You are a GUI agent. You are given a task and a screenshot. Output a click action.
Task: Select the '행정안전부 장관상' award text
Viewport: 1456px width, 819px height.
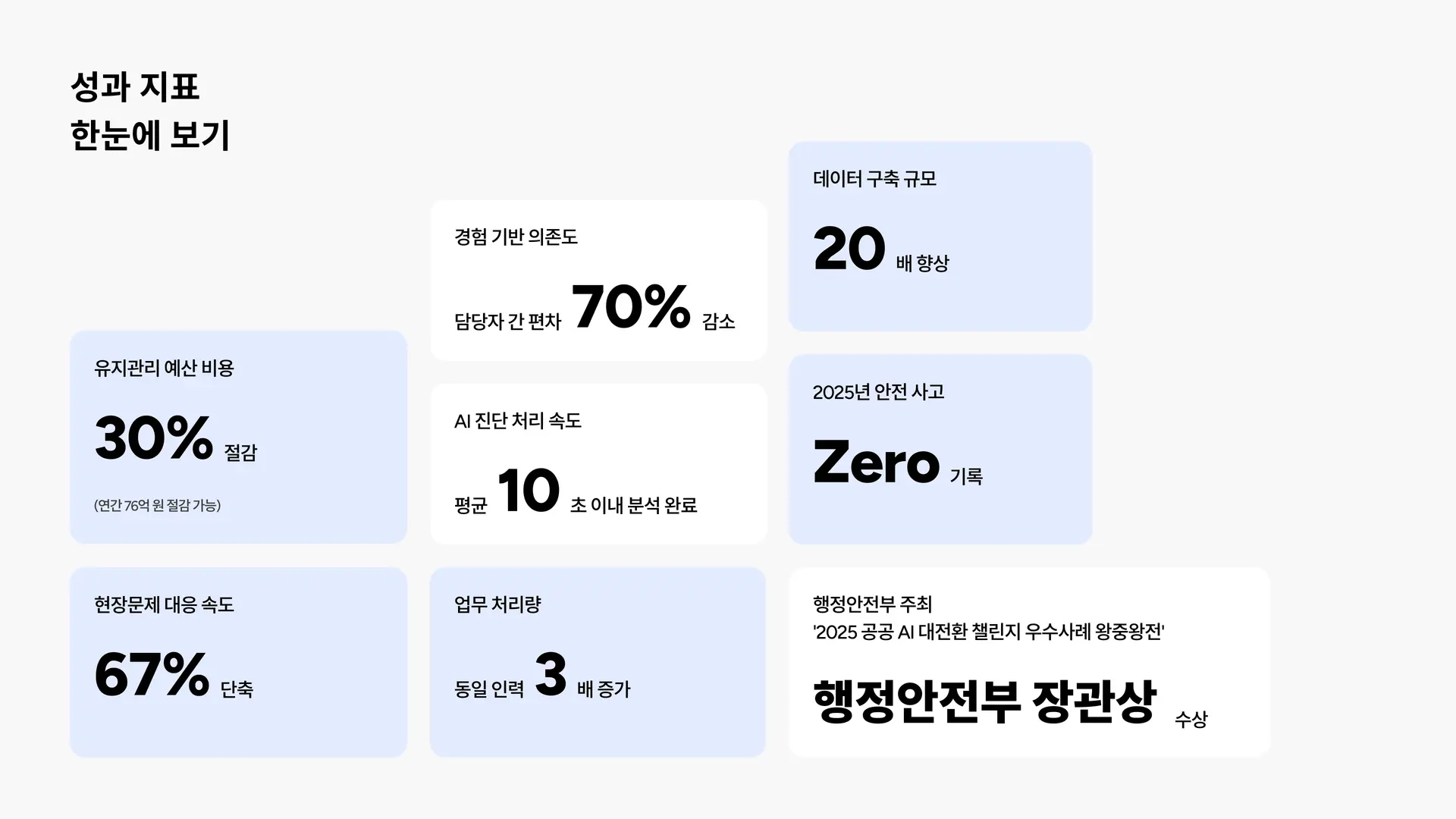coord(984,701)
